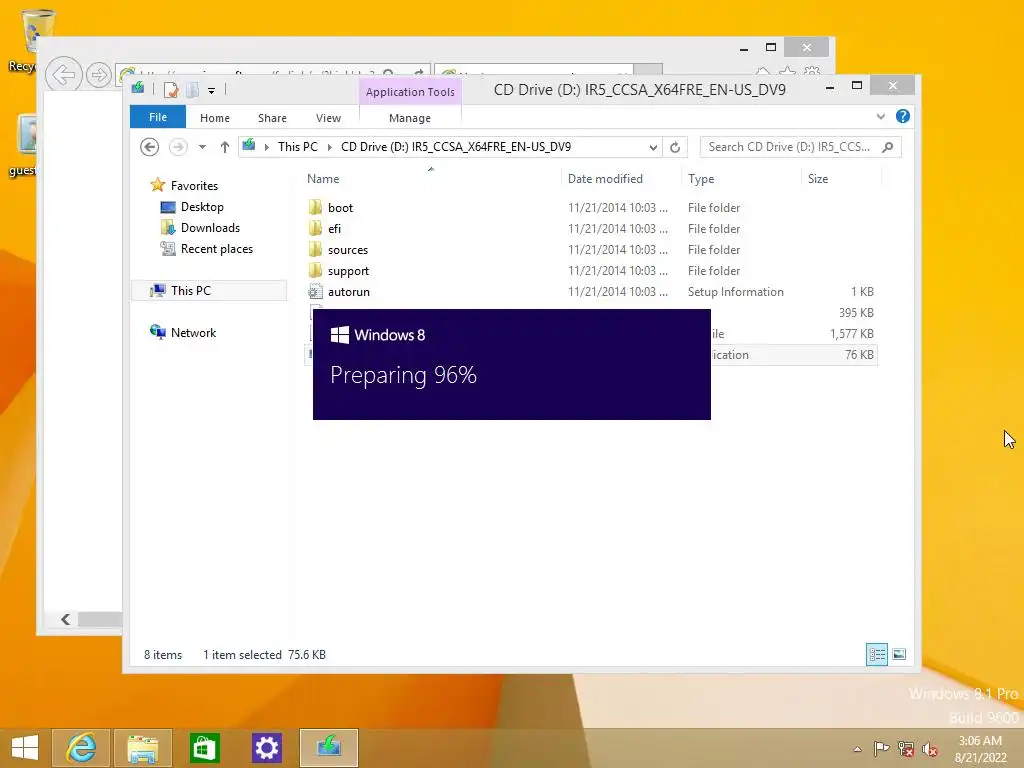Open the recent locations dropdown arrow
This screenshot has width=1024, height=768.
(202, 147)
